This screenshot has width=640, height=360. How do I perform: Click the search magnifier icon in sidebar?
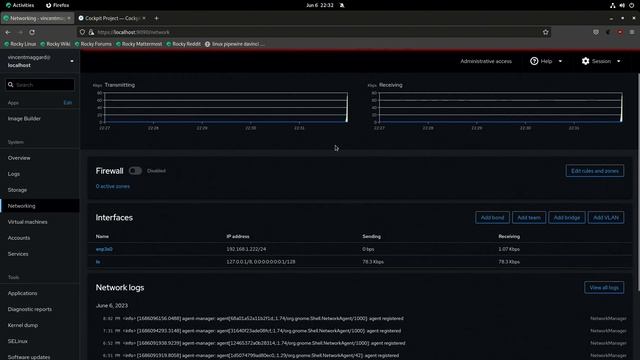(x=11, y=85)
